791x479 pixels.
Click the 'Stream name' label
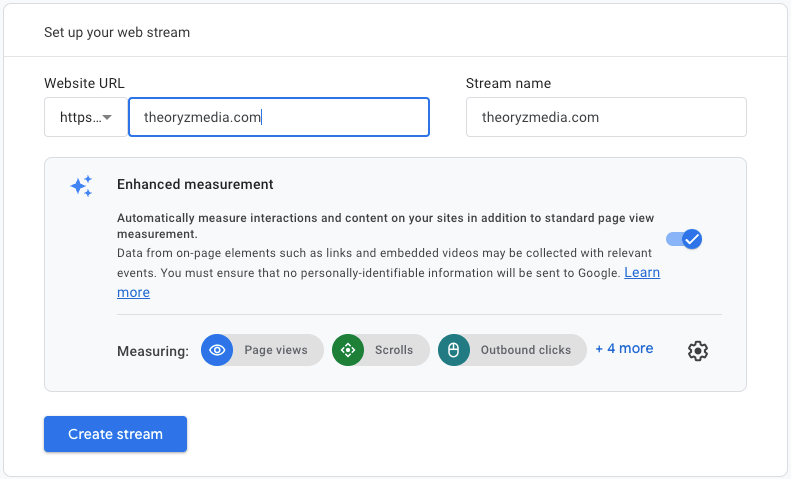[x=508, y=83]
